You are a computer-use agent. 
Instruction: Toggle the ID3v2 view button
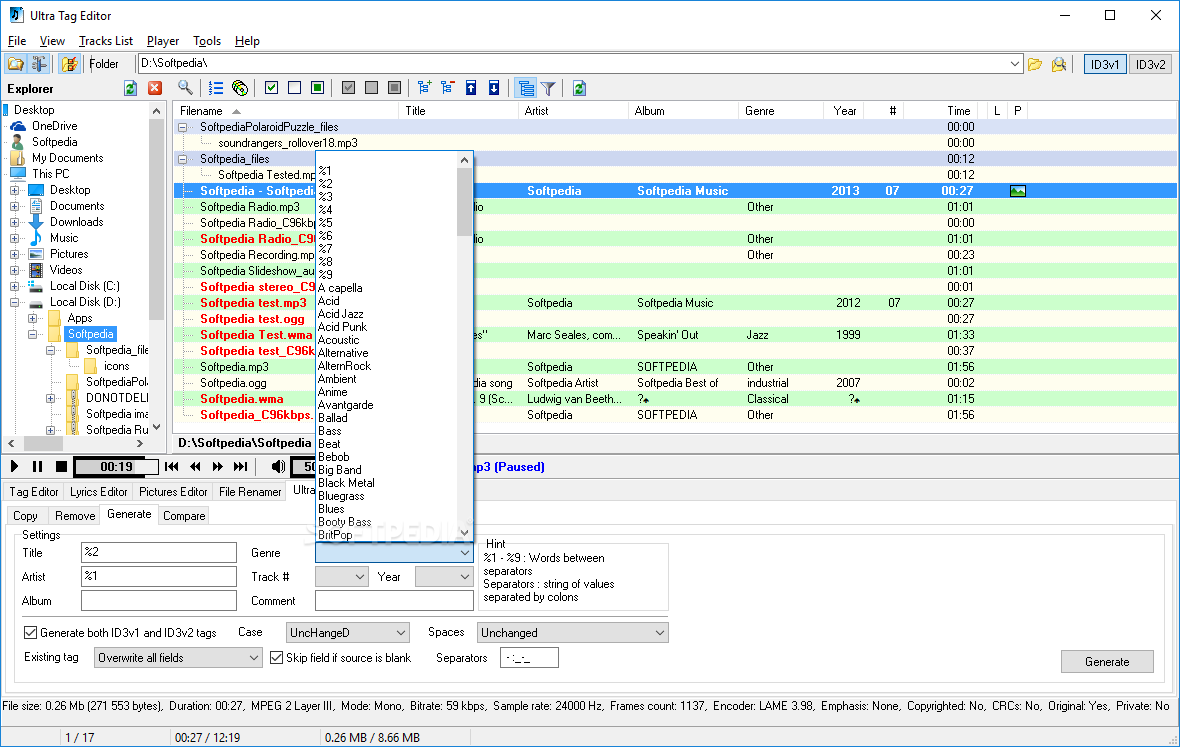click(x=1151, y=65)
